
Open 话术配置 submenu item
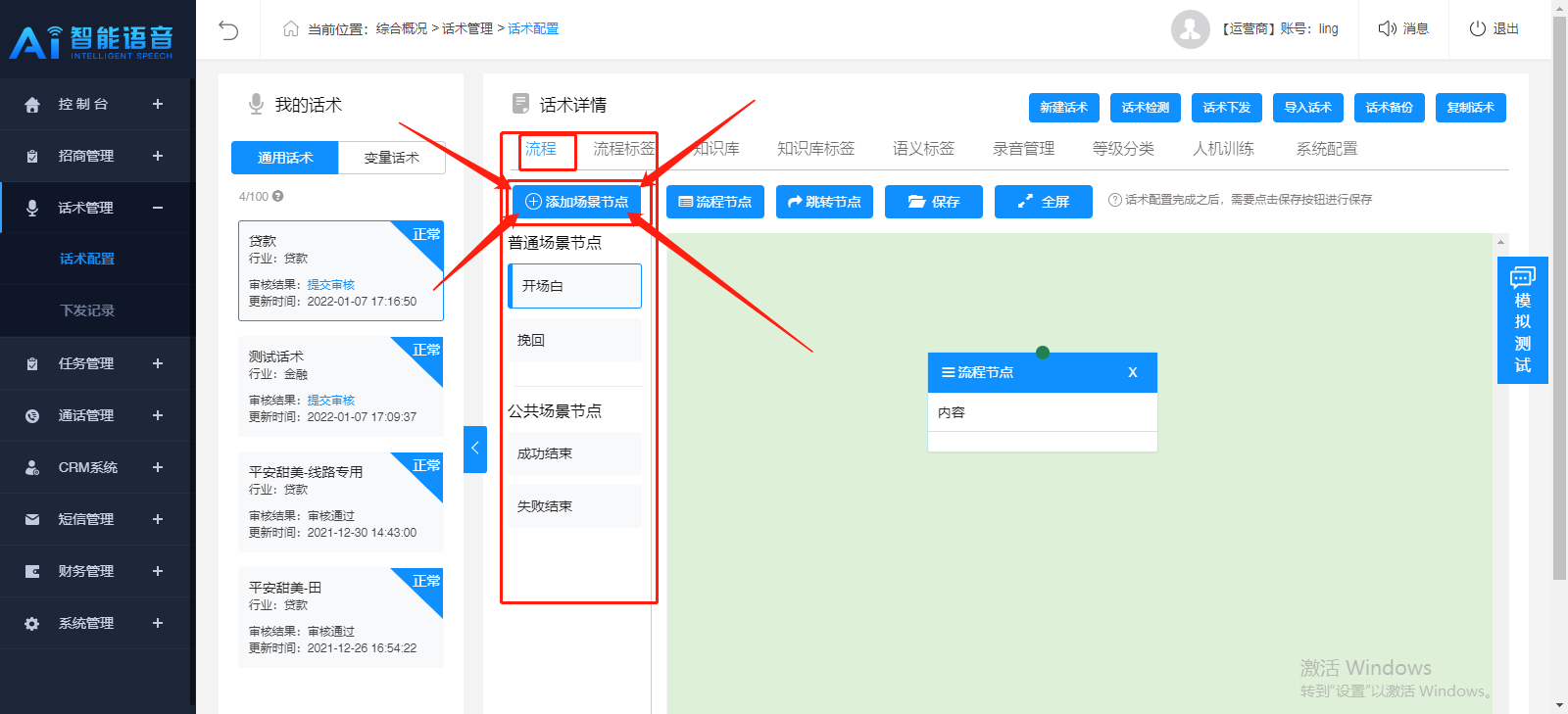click(x=87, y=259)
